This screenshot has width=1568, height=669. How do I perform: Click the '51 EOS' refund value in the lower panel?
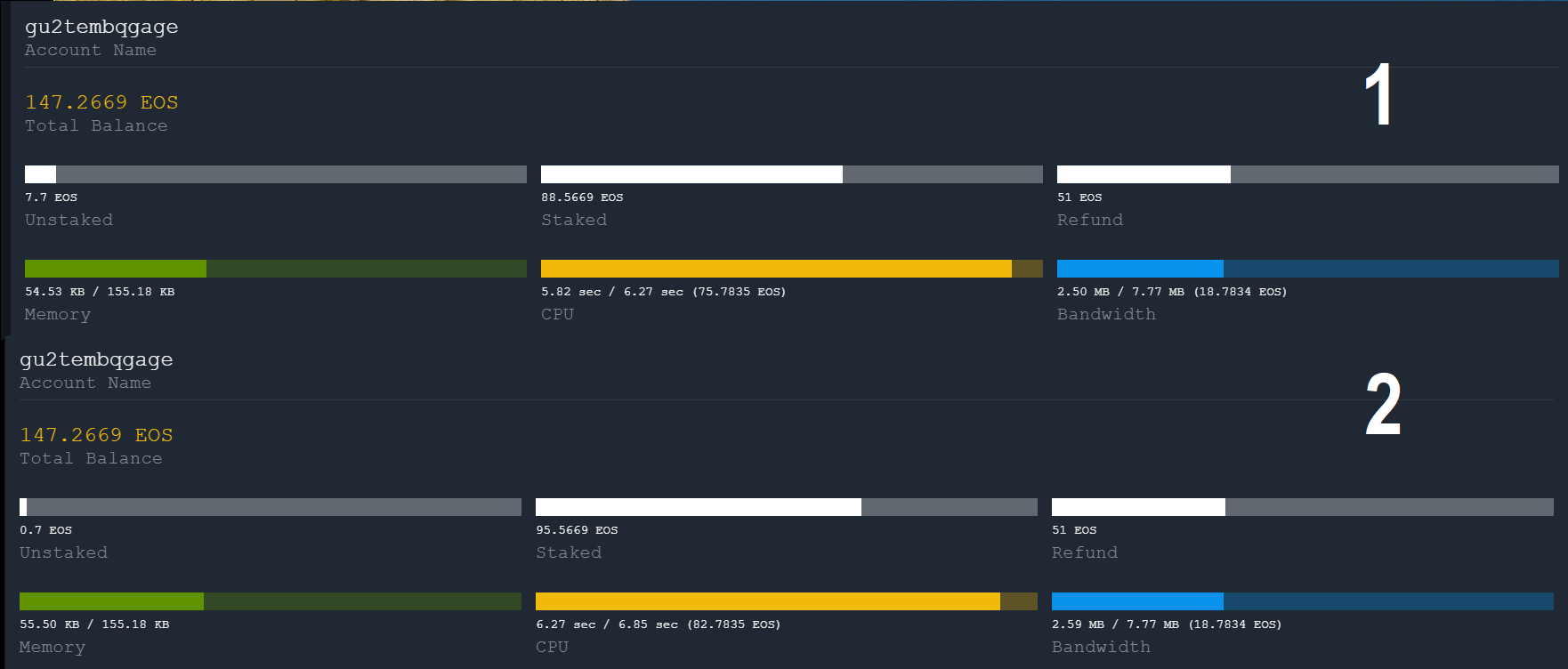tap(1074, 530)
